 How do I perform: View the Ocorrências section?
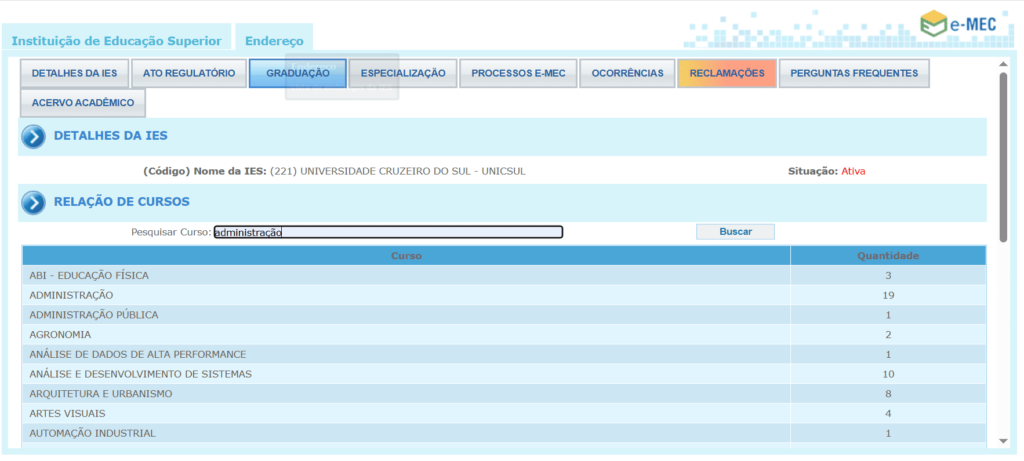(627, 74)
